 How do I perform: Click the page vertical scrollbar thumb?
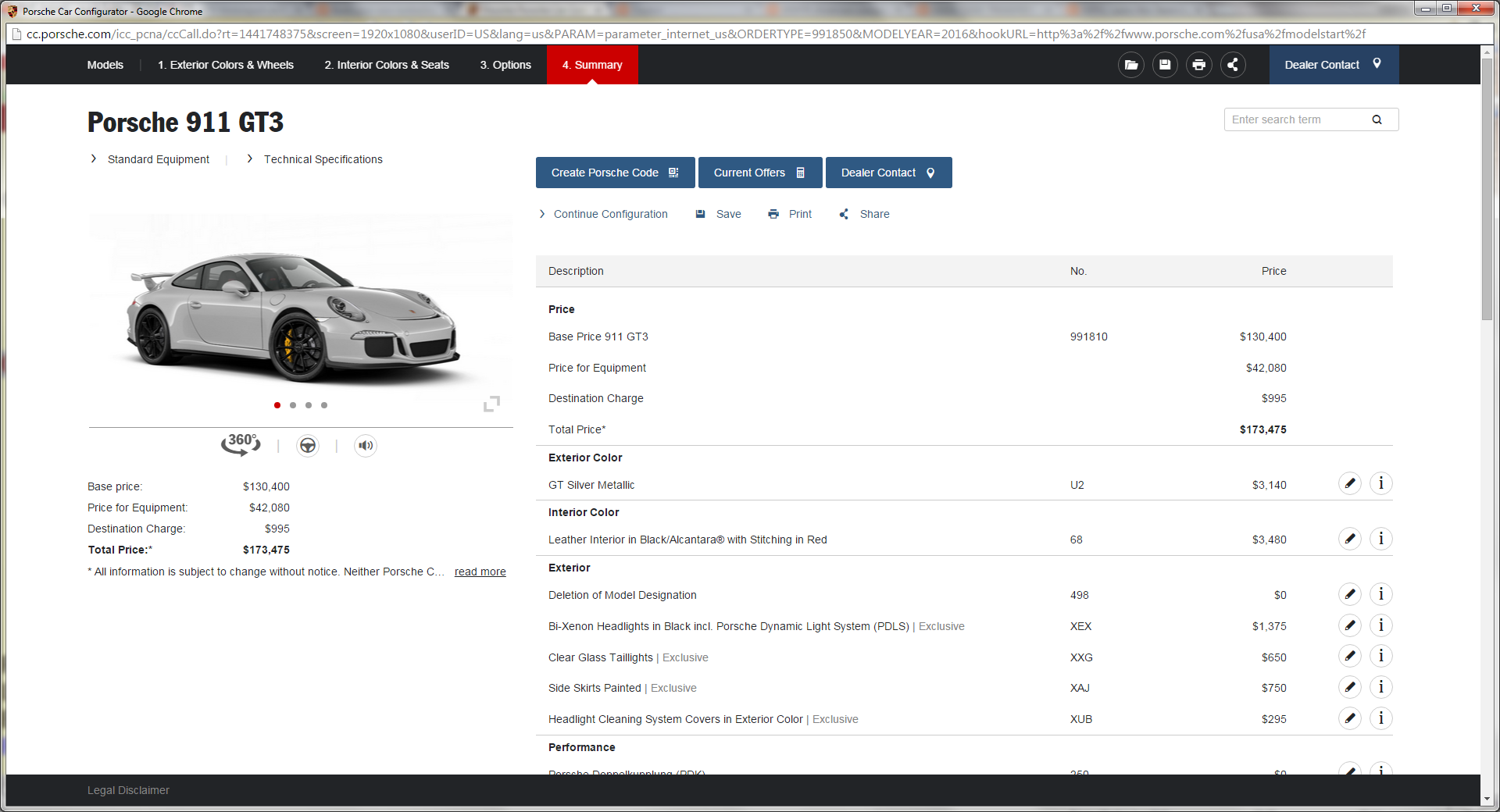(1487, 190)
